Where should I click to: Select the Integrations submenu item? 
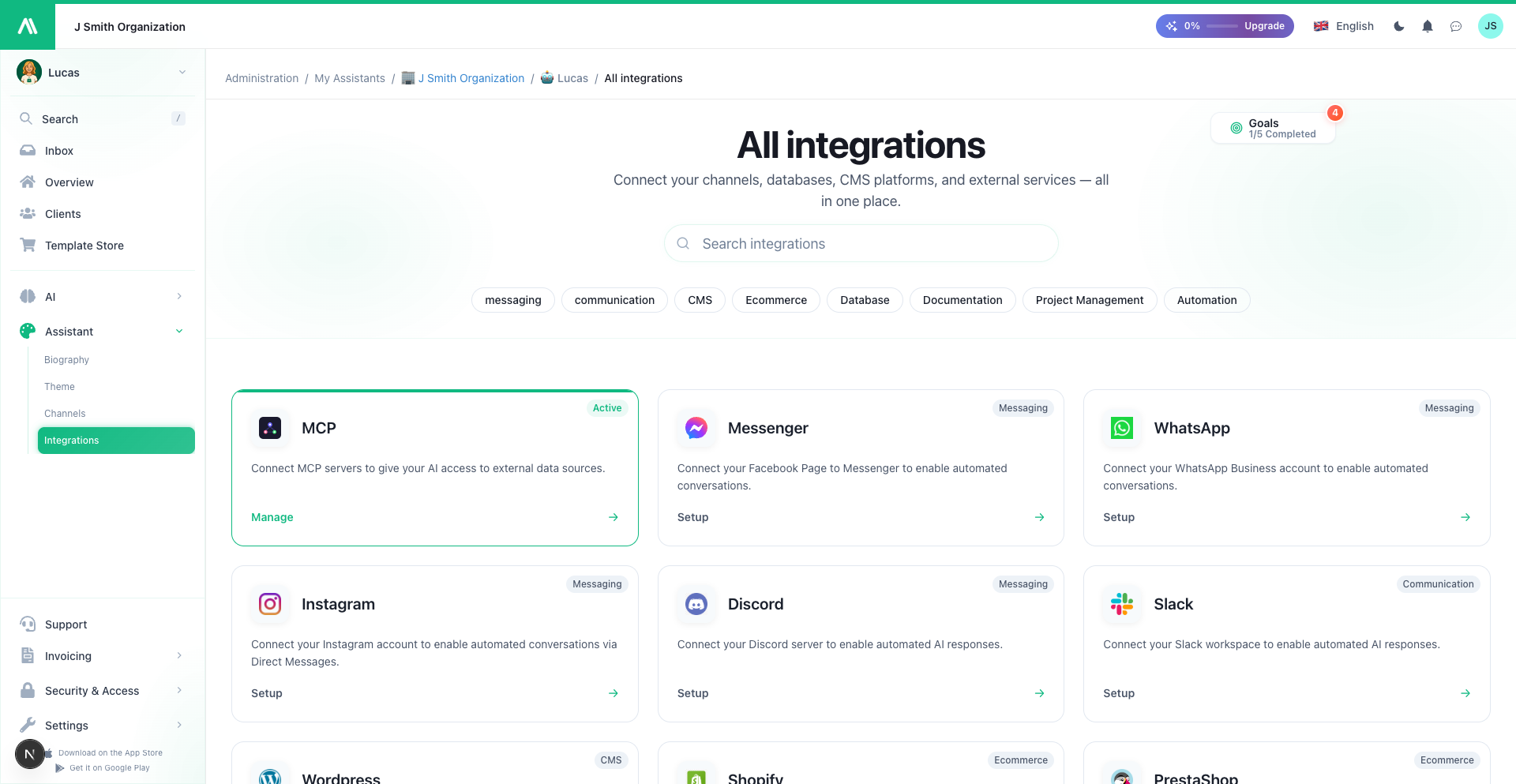[x=116, y=441]
